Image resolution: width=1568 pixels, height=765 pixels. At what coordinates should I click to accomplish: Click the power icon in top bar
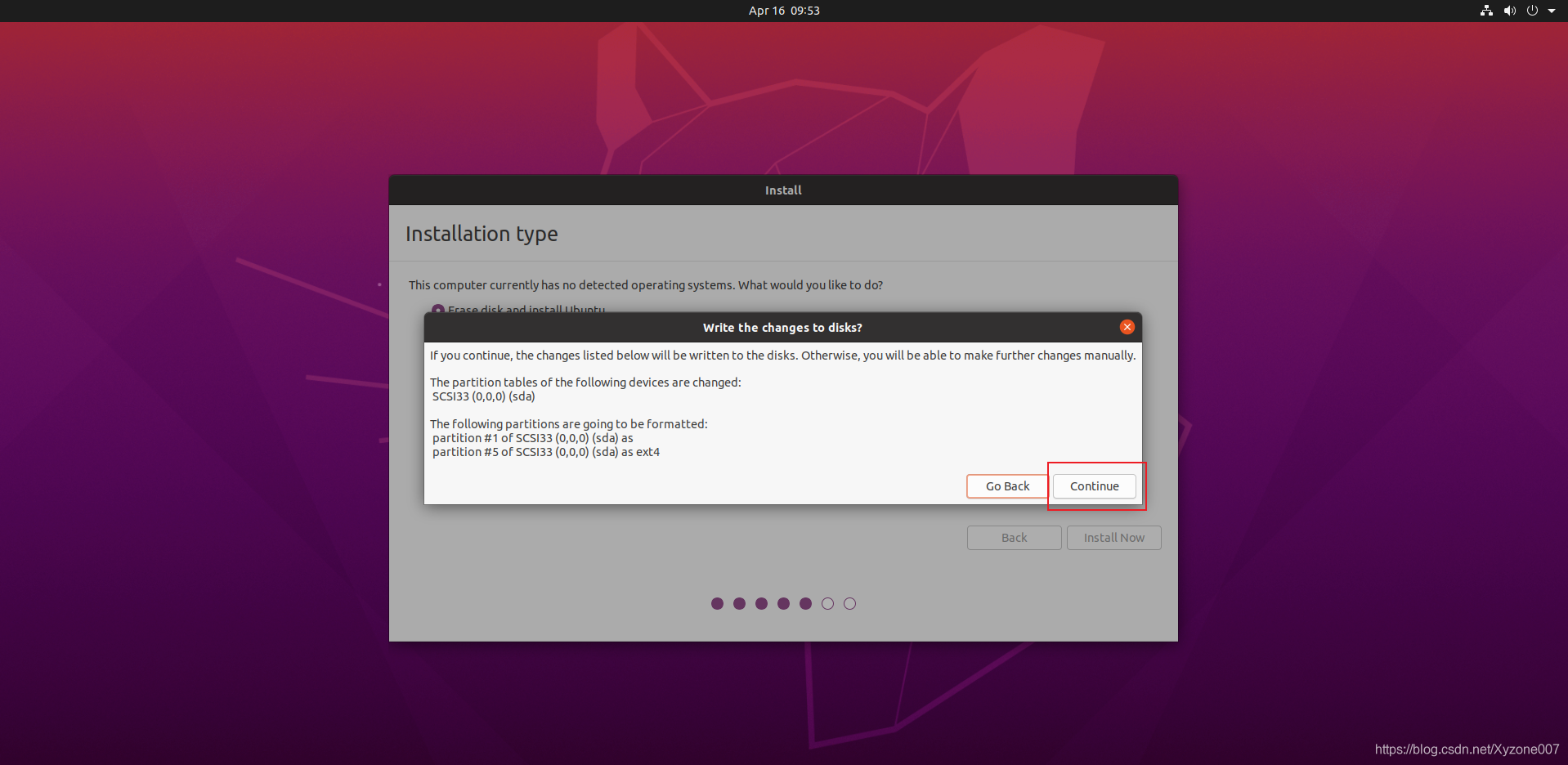[x=1532, y=11]
